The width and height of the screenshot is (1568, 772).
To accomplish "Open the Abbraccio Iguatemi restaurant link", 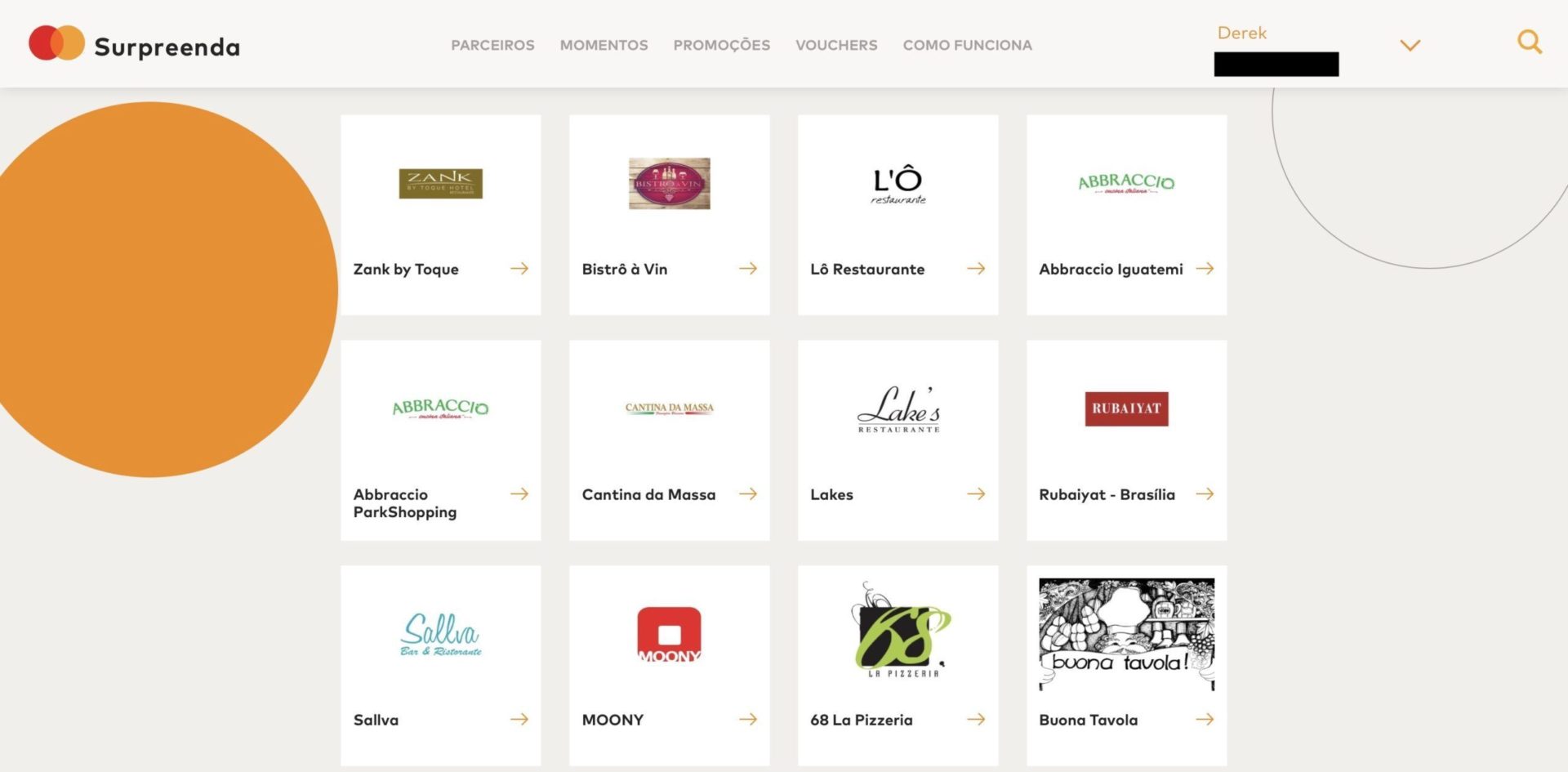I will click(x=1111, y=270).
